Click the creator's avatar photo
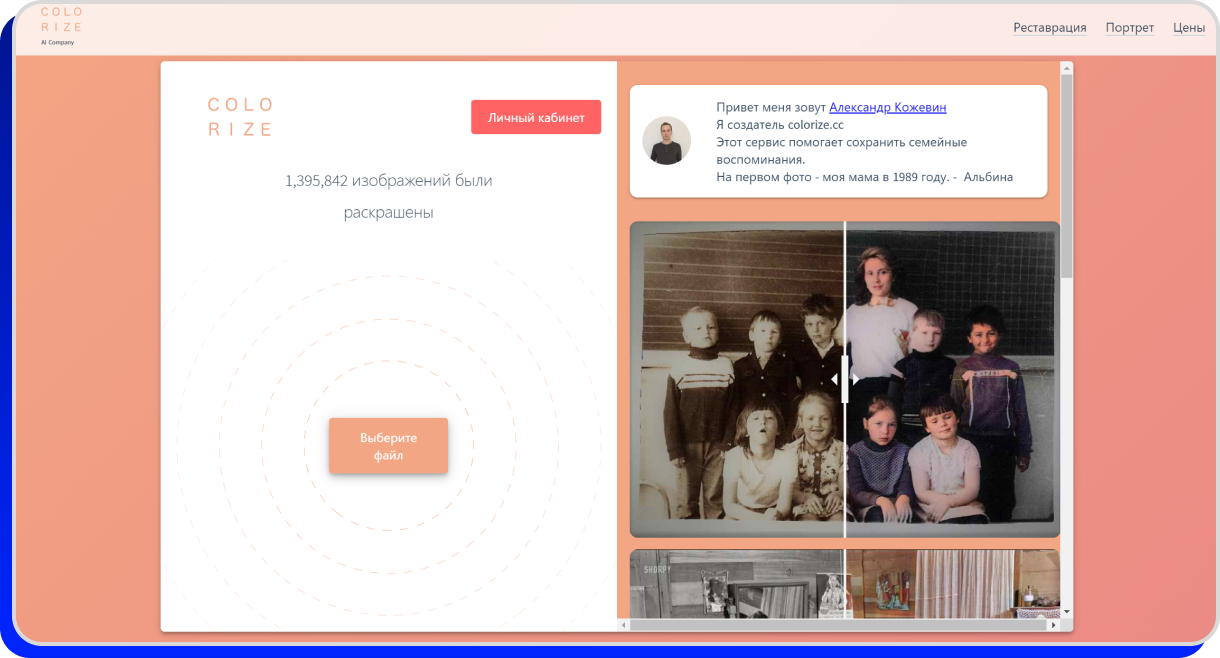 (x=666, y=141)
